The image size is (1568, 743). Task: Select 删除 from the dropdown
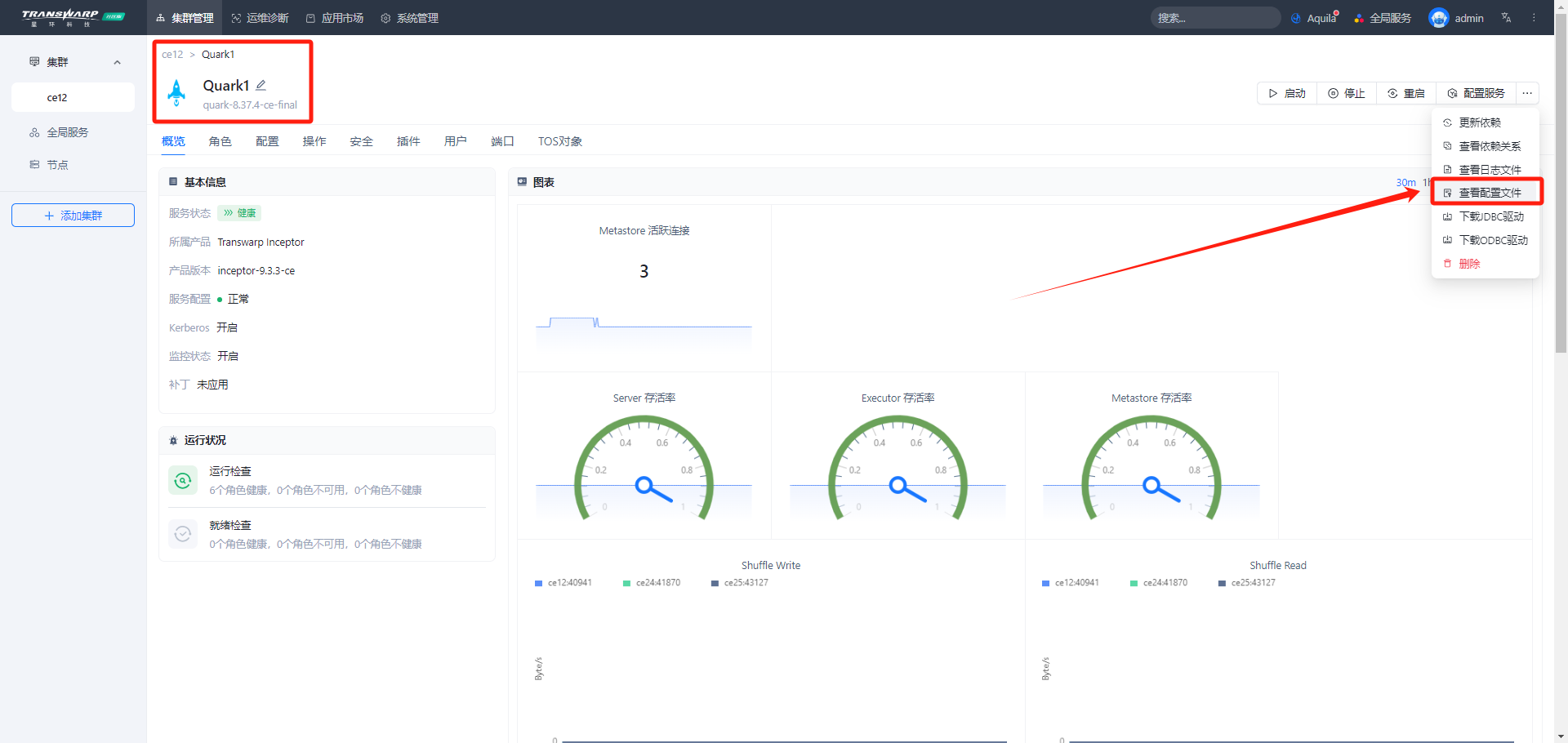pyautogui.click(x=1486, y=264)
